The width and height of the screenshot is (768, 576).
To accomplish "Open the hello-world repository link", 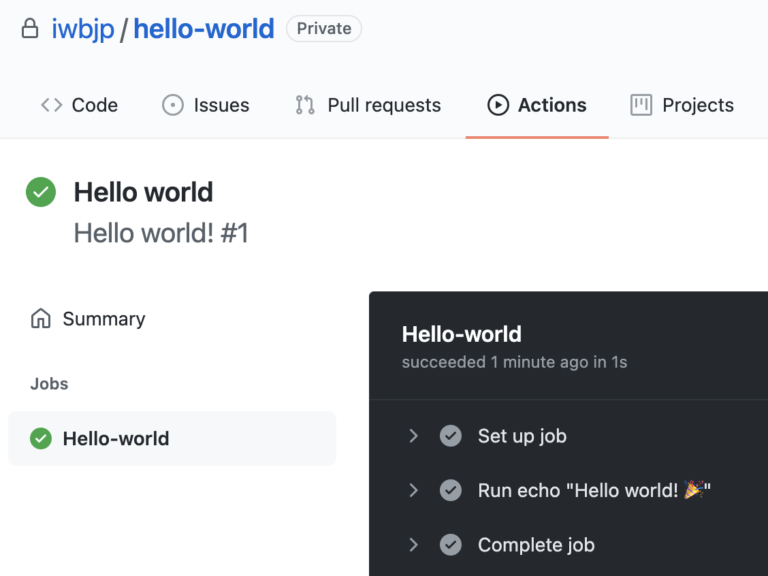I will point(204,28).
